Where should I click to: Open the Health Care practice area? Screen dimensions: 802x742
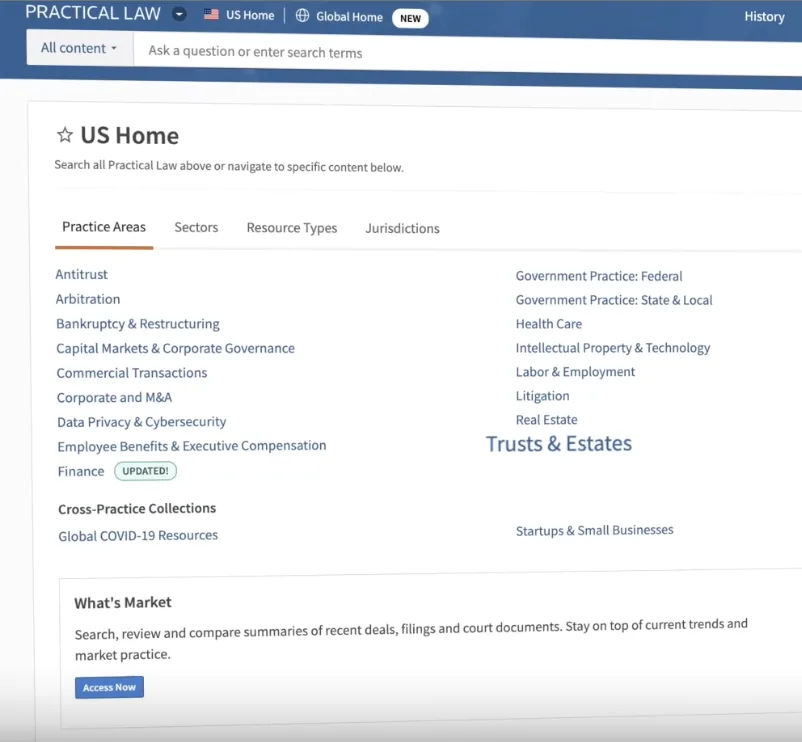coord(549,324)
